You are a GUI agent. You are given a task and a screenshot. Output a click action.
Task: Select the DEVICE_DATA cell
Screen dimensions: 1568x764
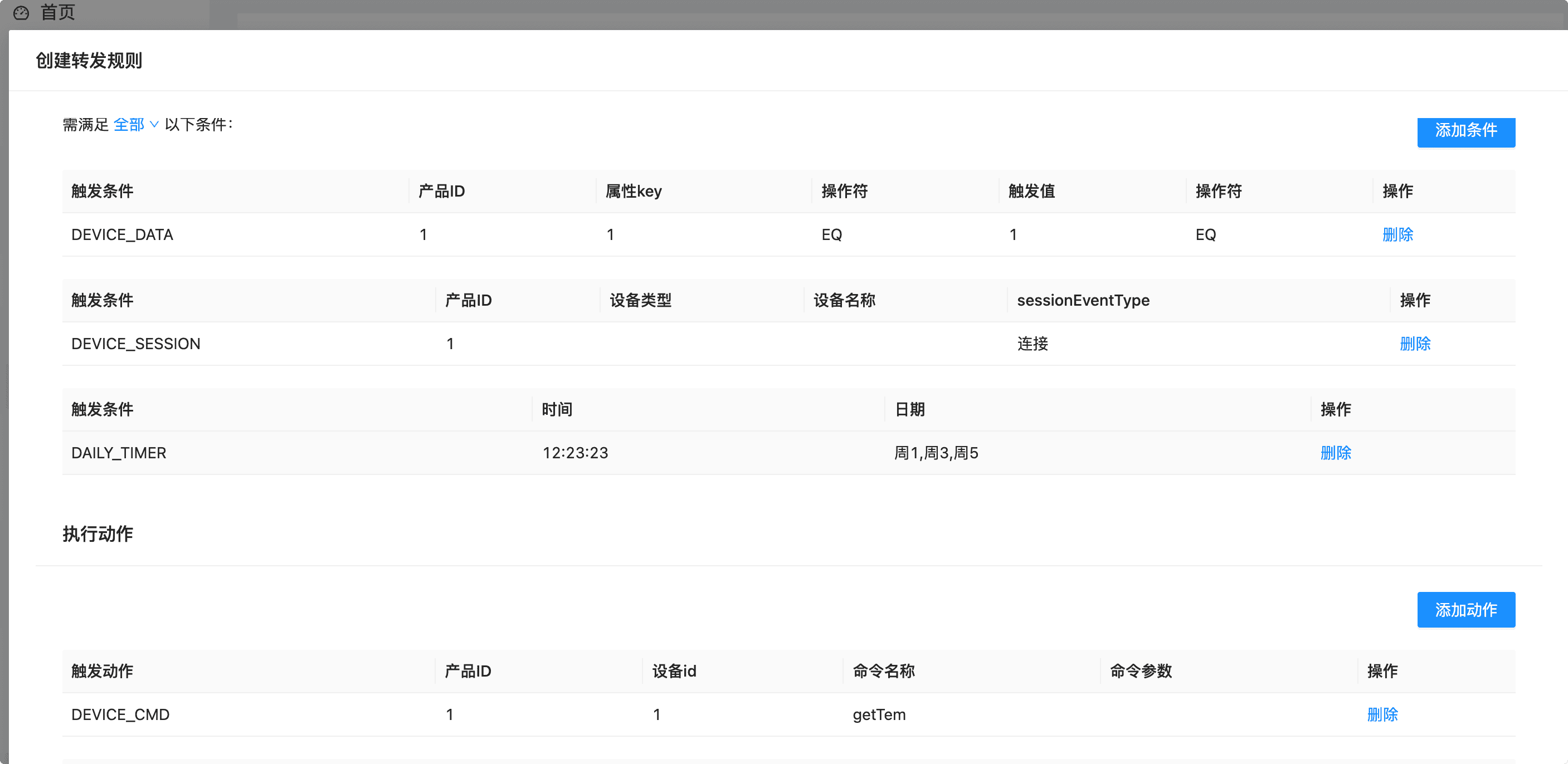[123, 235]
